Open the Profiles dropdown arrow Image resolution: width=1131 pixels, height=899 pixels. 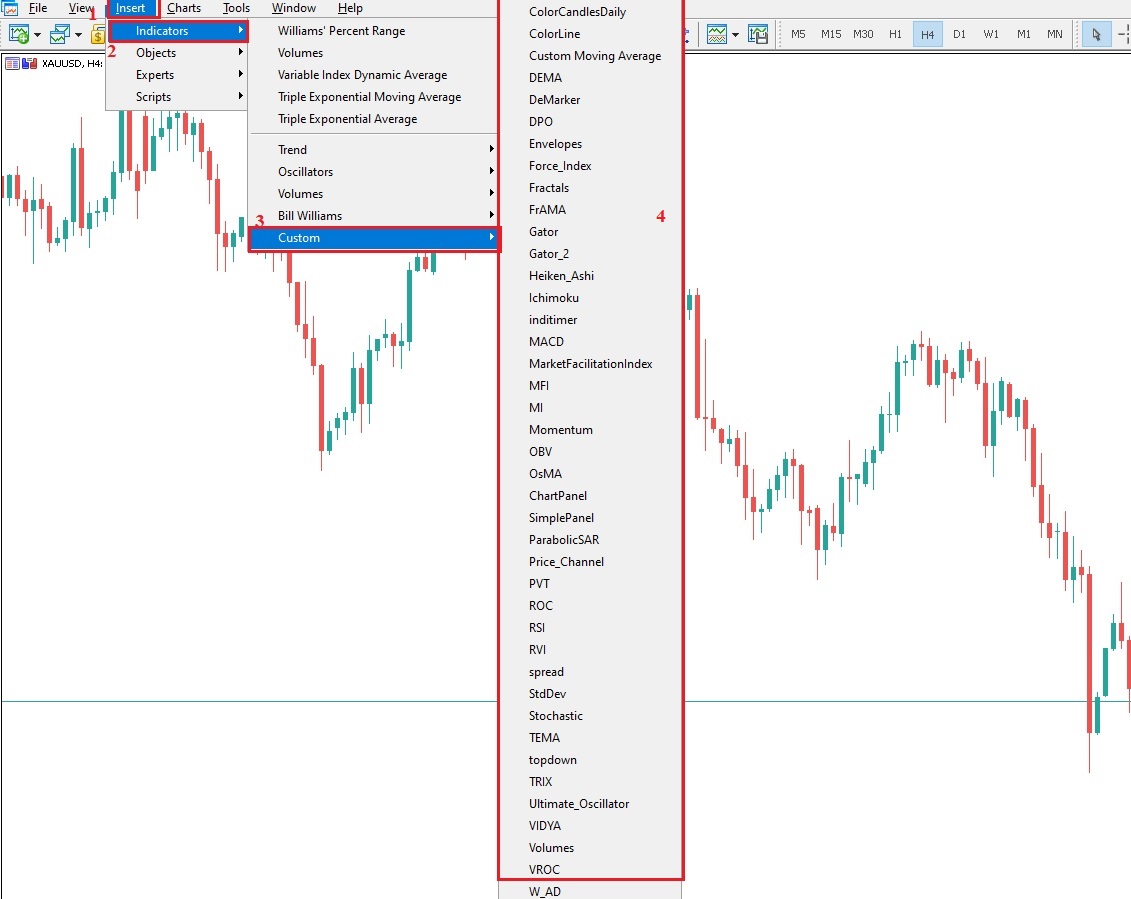[78, 35]
